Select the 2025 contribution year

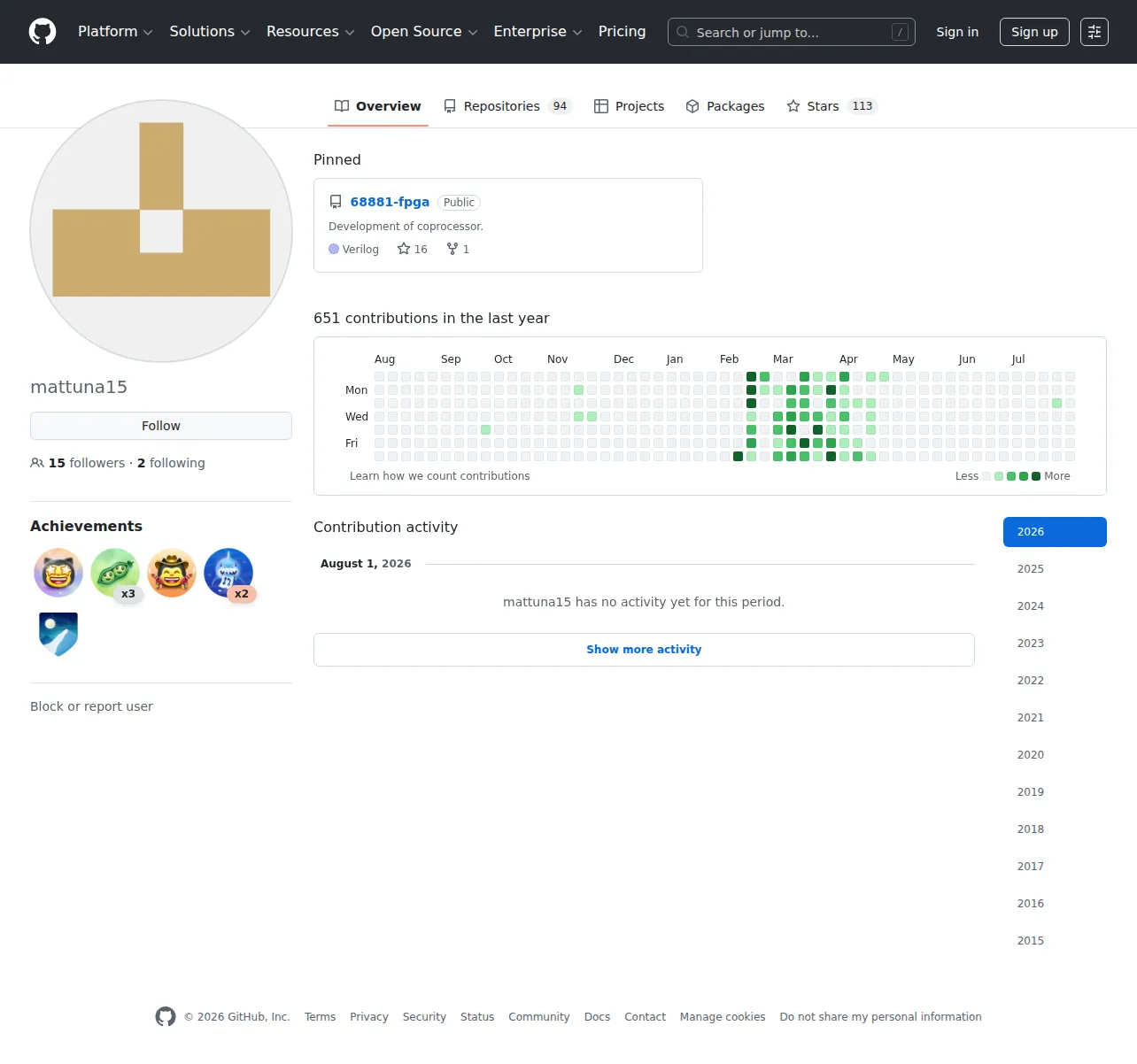click(x=1055, y=569)
